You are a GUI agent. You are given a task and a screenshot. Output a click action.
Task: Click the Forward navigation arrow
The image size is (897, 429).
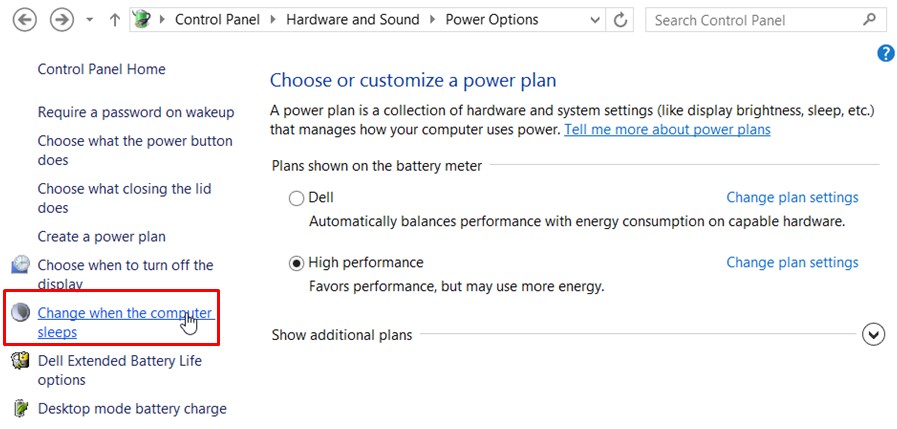(x=61, y=19)
